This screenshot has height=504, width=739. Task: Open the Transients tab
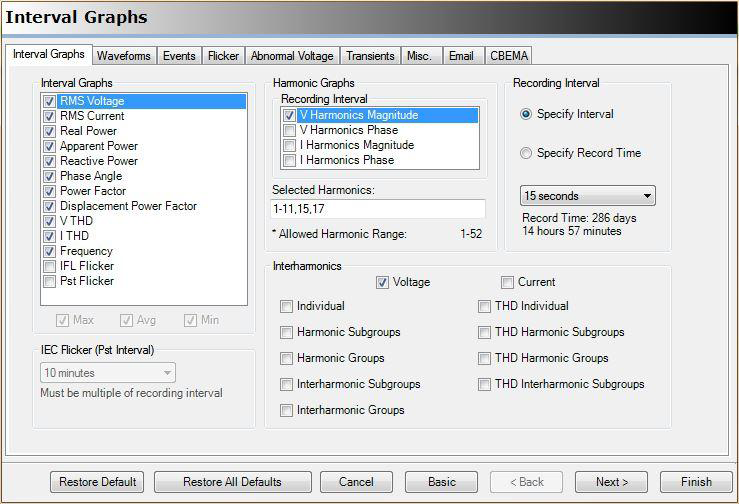[x=370, y=56]
